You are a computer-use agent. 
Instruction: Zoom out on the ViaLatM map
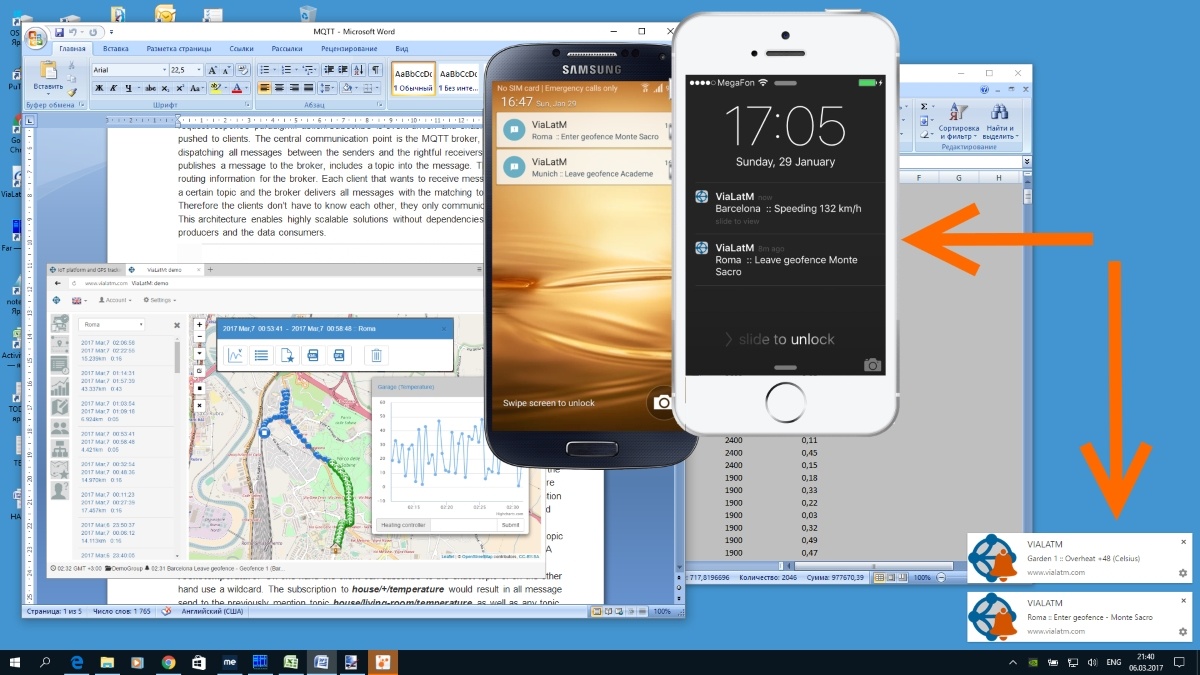[x=199, y=336]
